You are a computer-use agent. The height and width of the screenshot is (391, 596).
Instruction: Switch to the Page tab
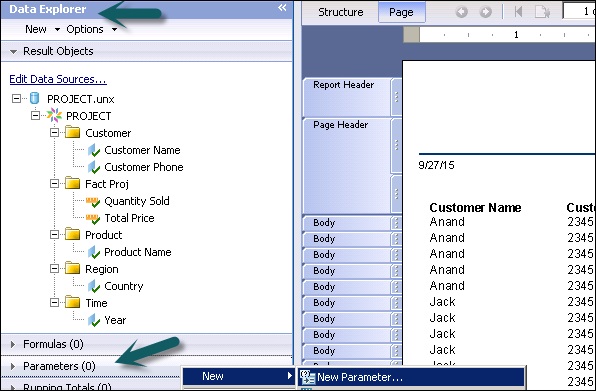coord(401,12)
